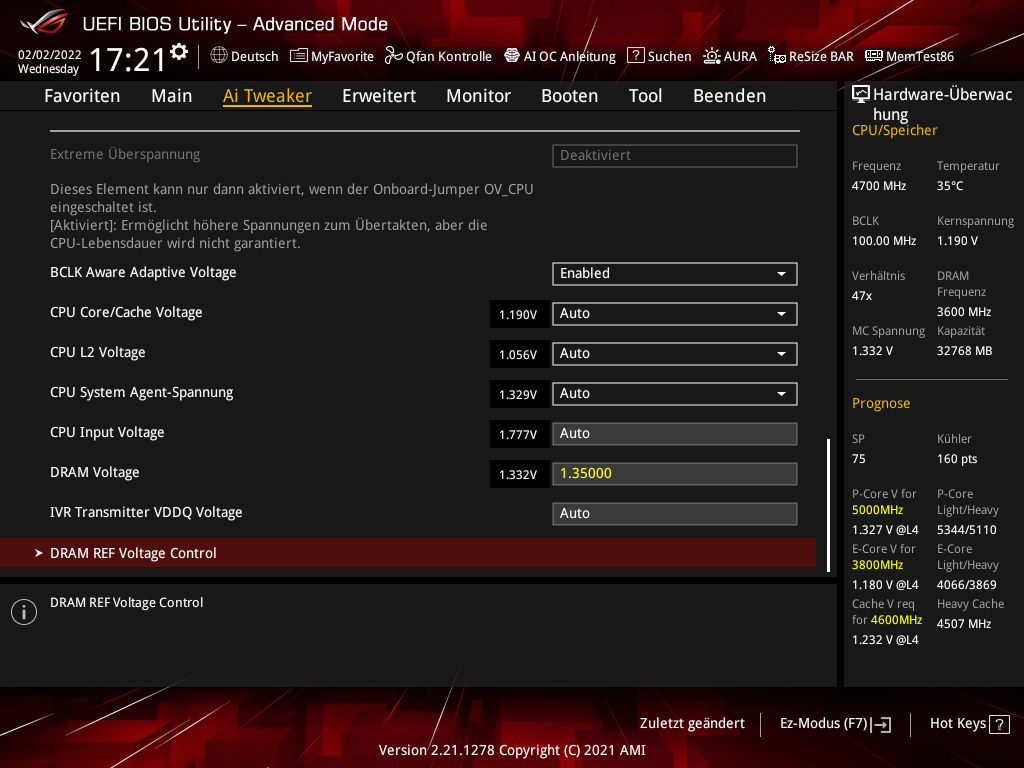Open the Monitor tab
Screen dimensions: 1024x768
(x=478, y=96)
